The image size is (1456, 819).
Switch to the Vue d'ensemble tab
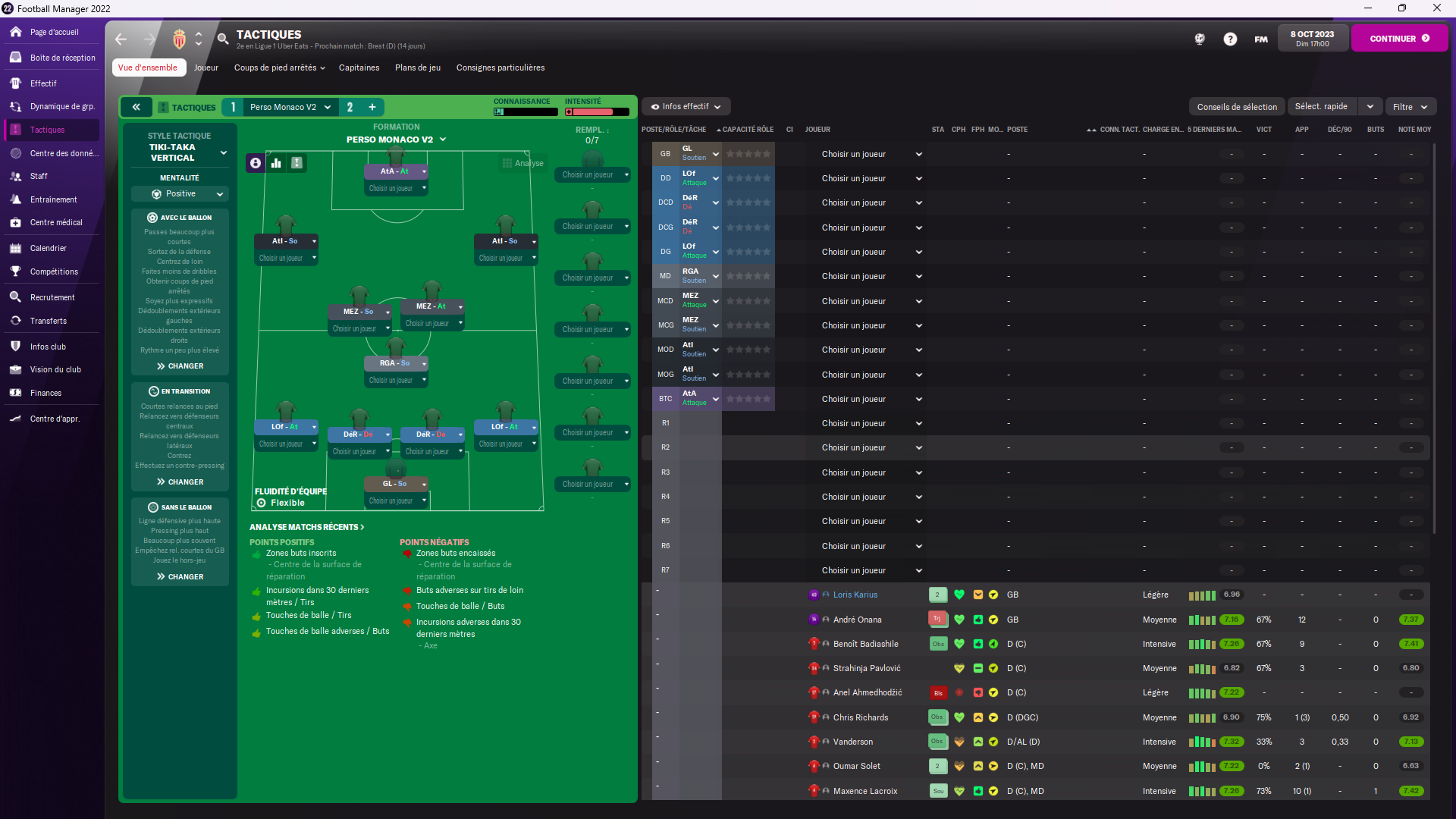[149, 67]
